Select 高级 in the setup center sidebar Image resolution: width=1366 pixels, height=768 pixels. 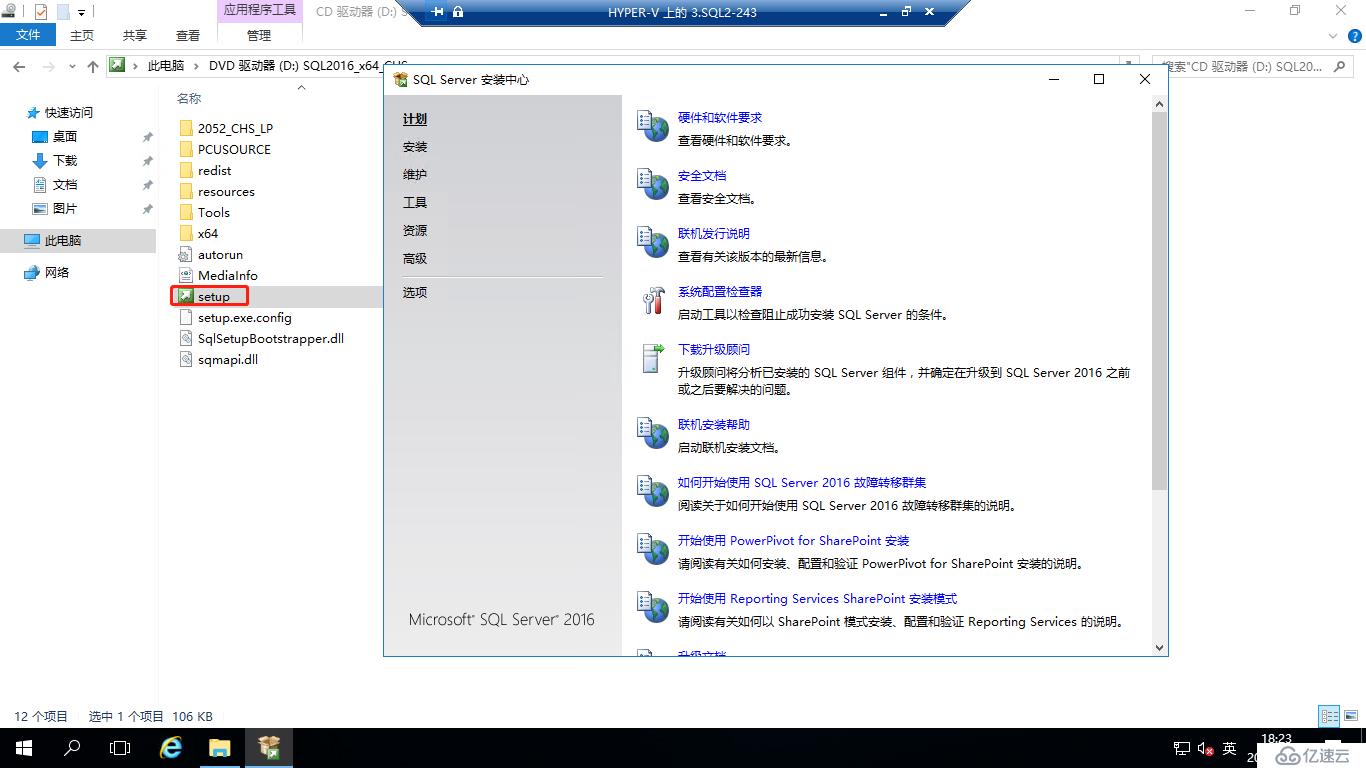click(x=415, y=259)
